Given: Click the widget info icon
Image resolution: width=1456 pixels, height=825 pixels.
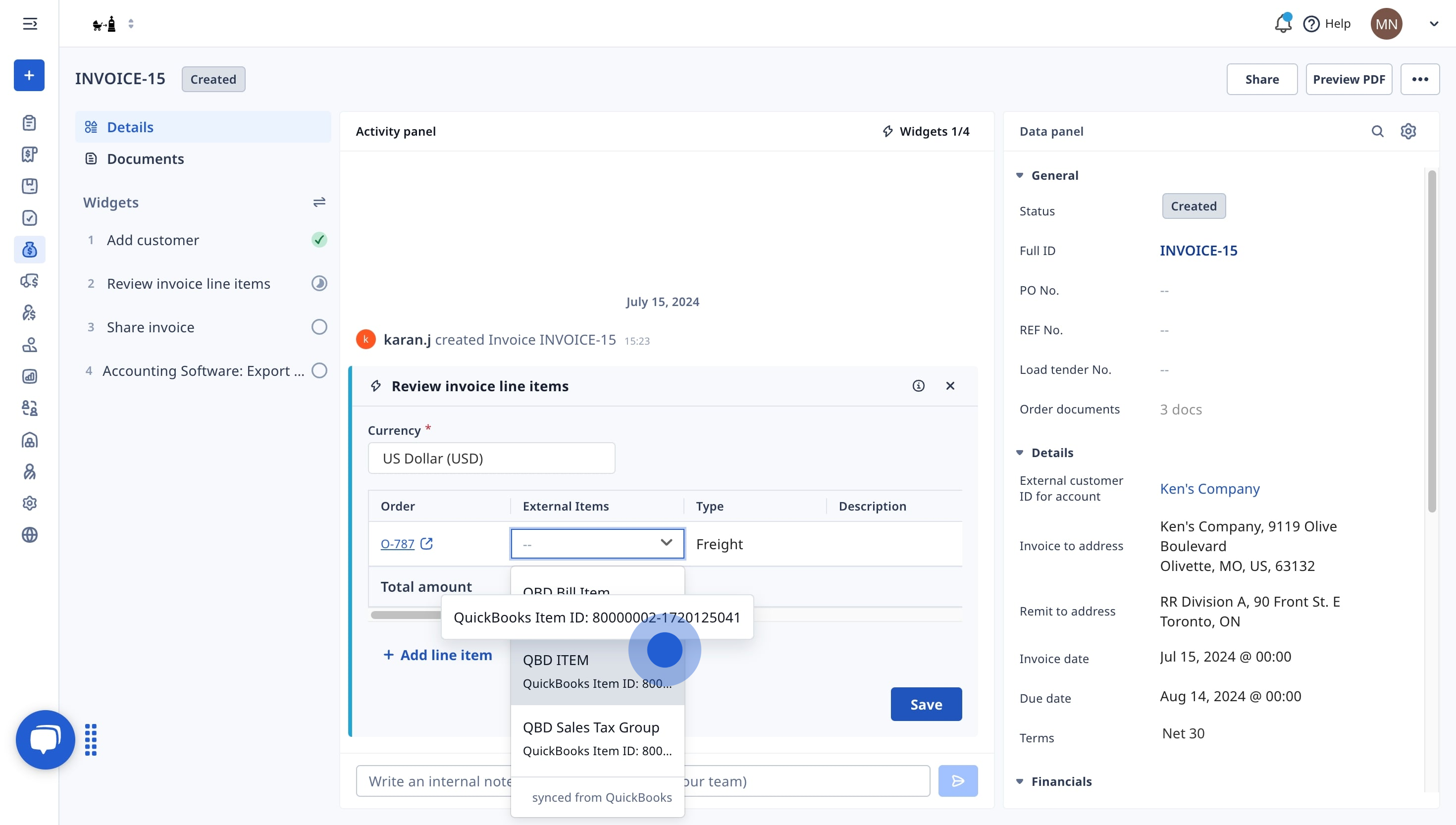Looking at the screenshot, I should coord(918,386).
